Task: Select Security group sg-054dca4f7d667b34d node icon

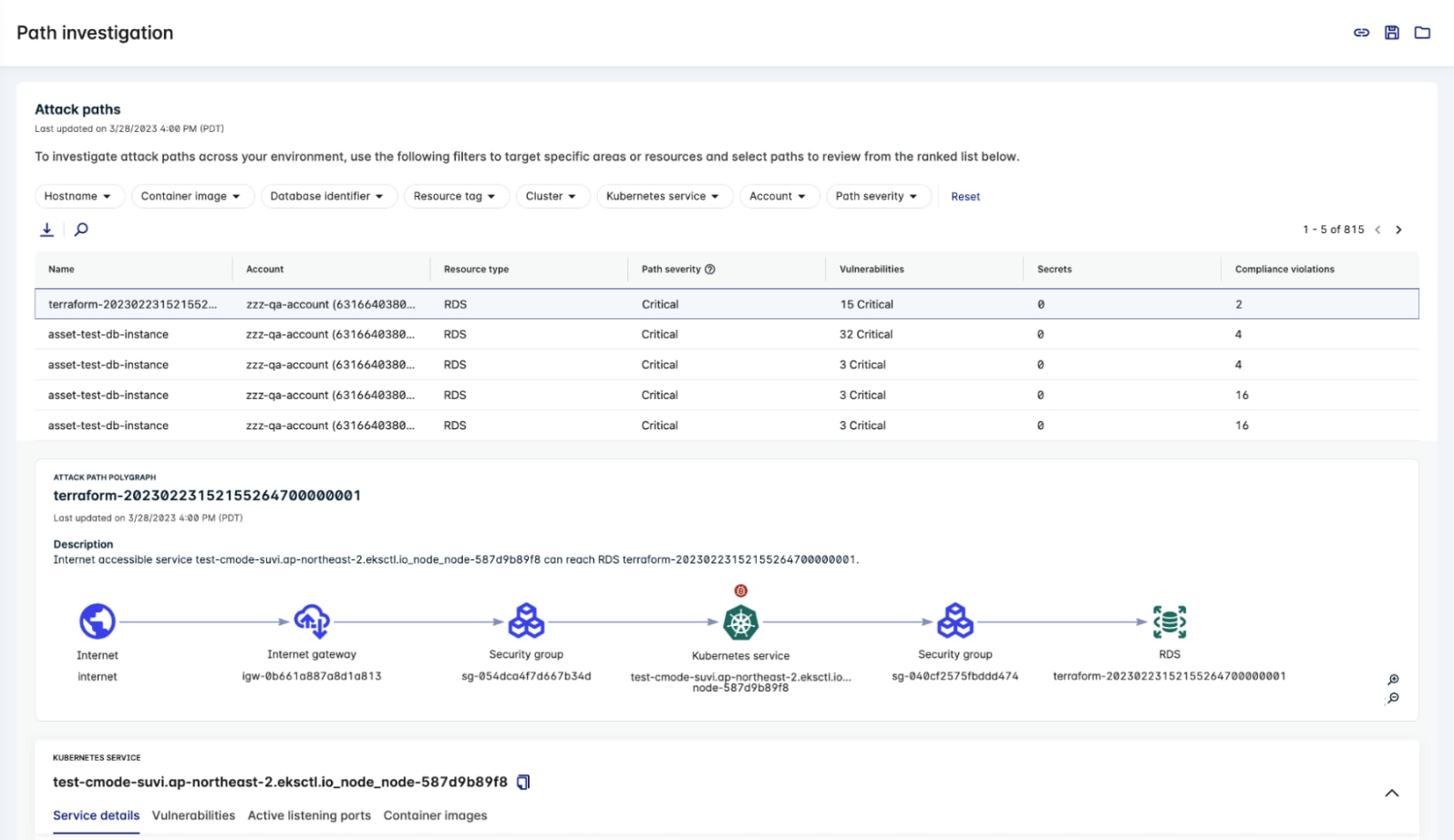Action: tap(526, 621)
